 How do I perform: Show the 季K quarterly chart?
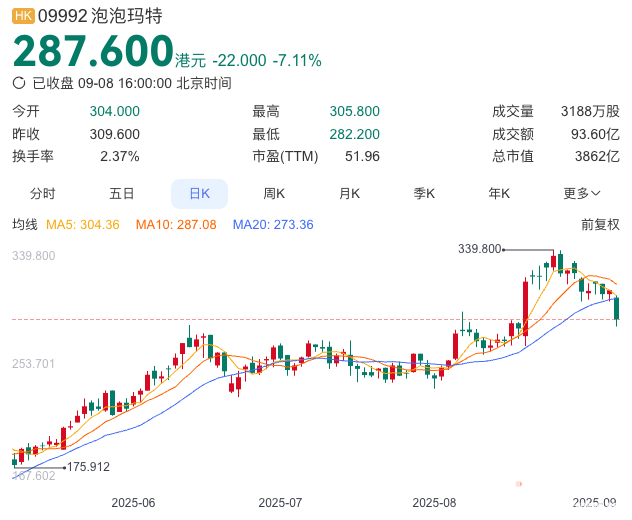pyautogui.click(x=424, y=193)
